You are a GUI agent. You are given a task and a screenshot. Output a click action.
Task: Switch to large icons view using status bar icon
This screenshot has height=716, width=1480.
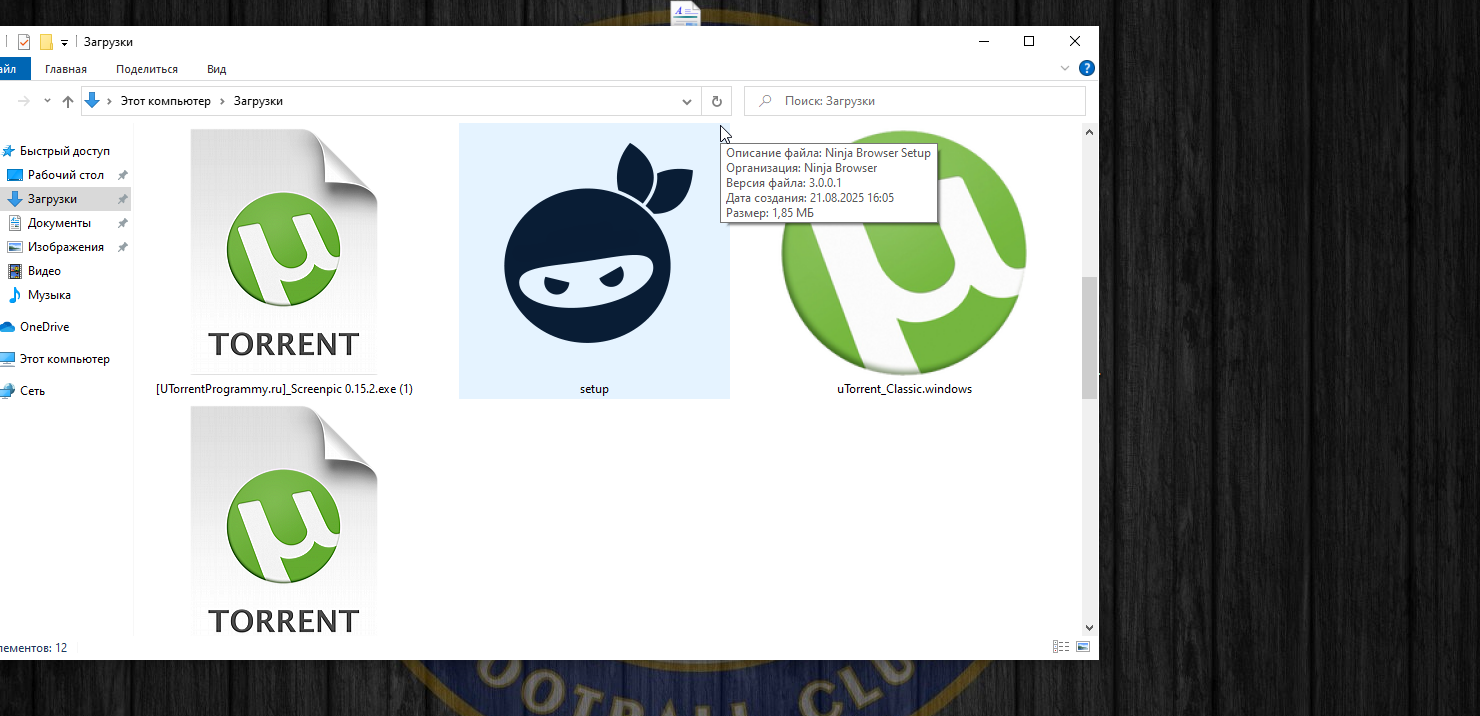pos(1082,647)
